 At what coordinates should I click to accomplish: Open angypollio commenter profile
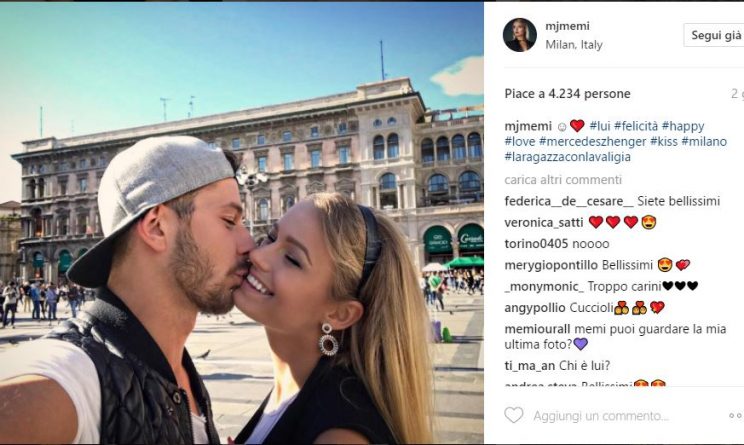(x=535, y=308)
